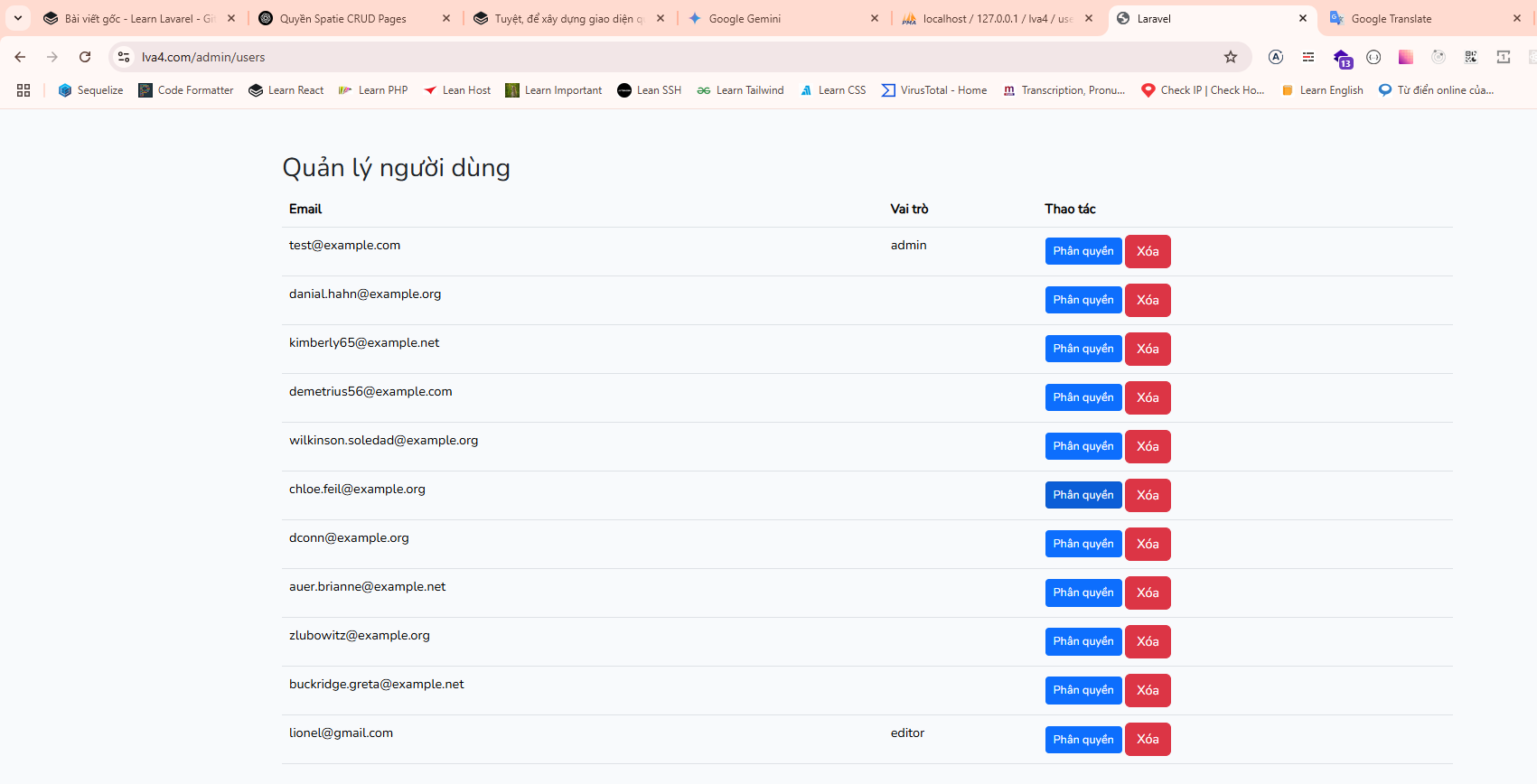Close the Quyền Spatie CRUD Pages tab

[x=446, y=18]
